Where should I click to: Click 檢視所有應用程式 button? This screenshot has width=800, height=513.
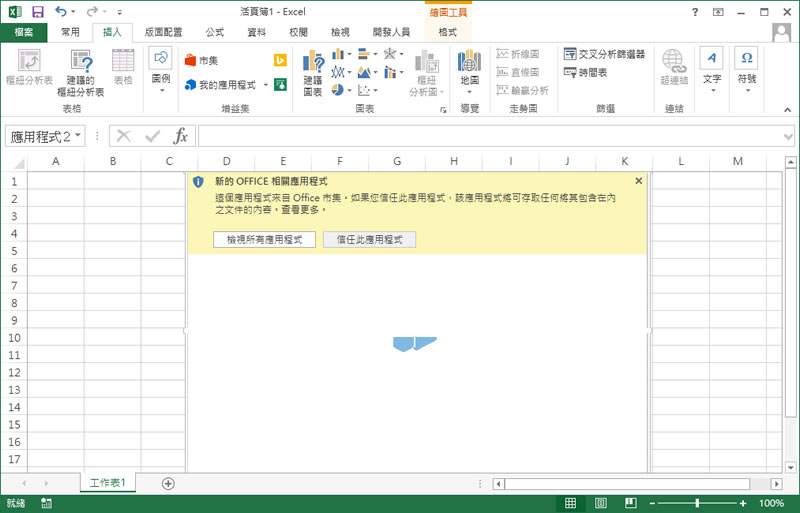click(264, 239)
